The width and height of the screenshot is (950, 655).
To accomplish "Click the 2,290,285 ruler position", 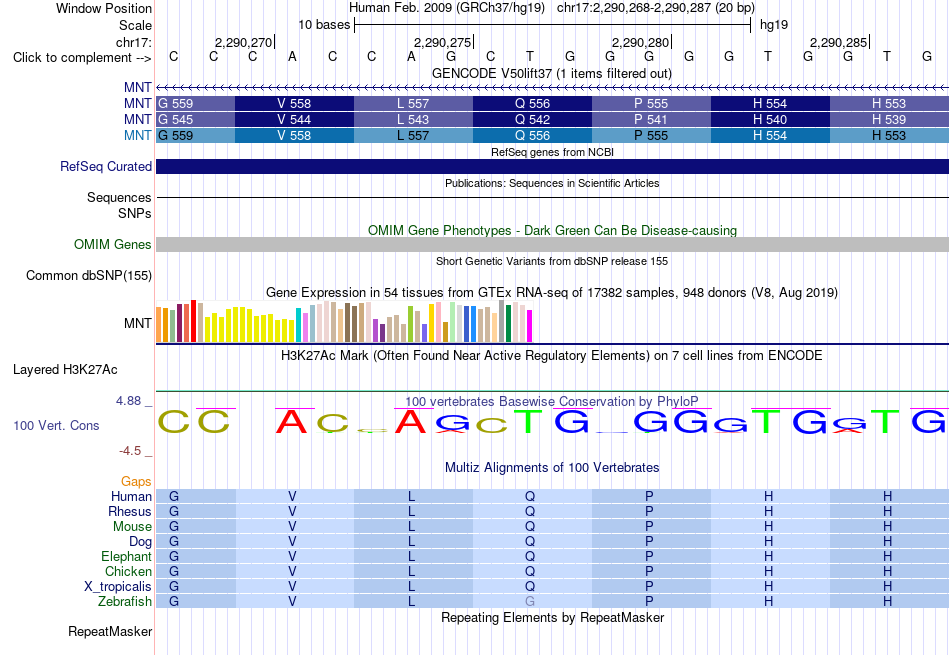I will (x=839, y=42).
